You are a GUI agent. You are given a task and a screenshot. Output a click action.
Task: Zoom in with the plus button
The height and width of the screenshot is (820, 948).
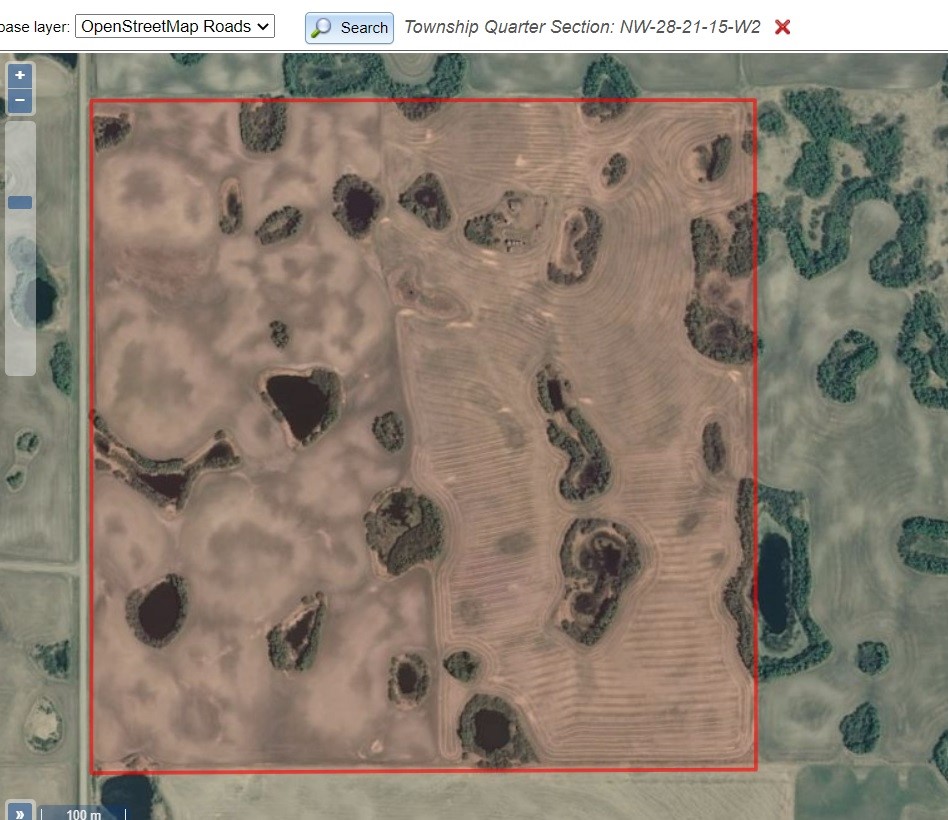click(x=20, y=75)
